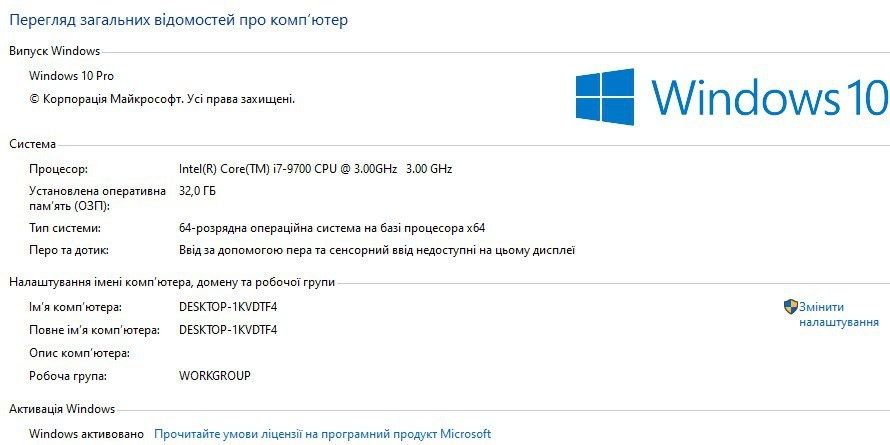The width and height of the screenshot is (890, 445).
Task: Click the Система section header
Action: 33,144
